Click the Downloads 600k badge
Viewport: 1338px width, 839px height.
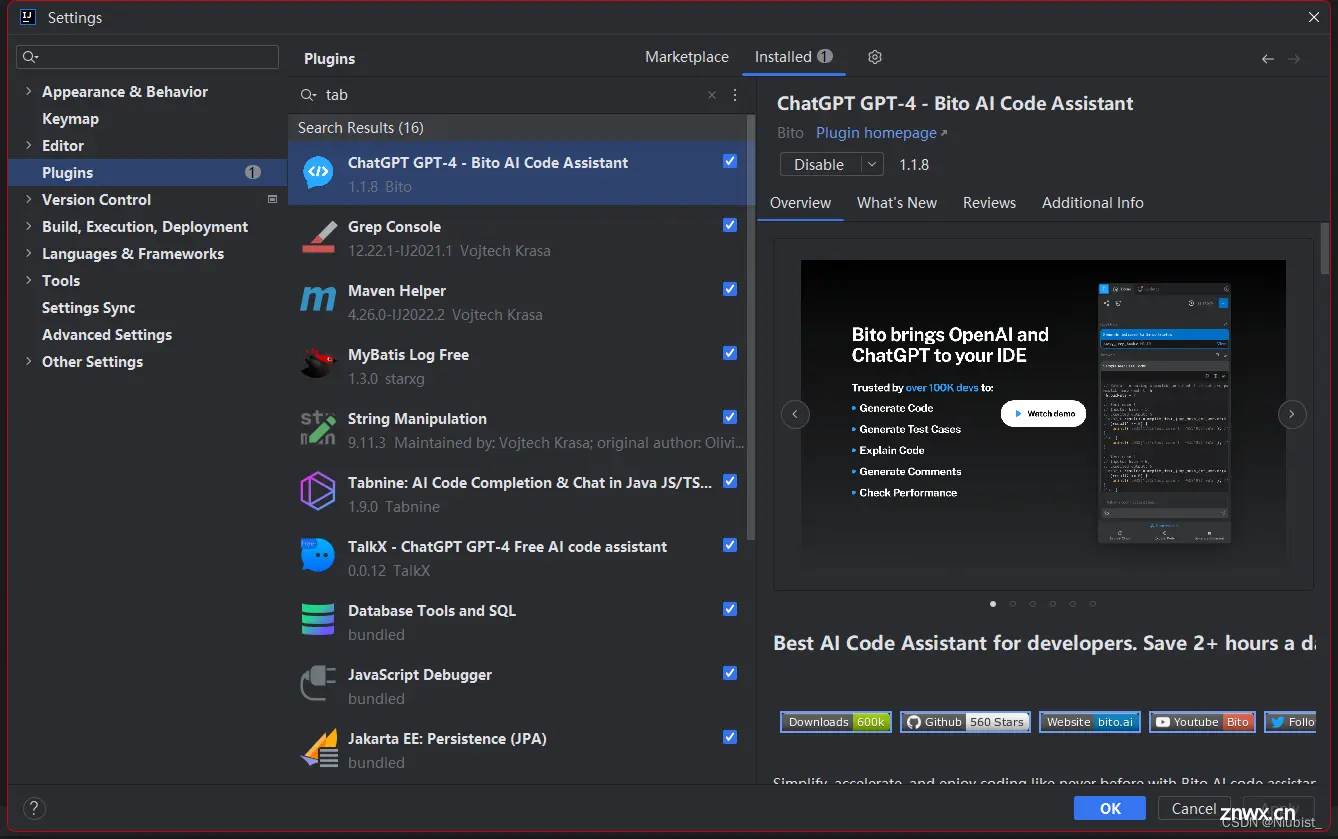pos(836,722)
